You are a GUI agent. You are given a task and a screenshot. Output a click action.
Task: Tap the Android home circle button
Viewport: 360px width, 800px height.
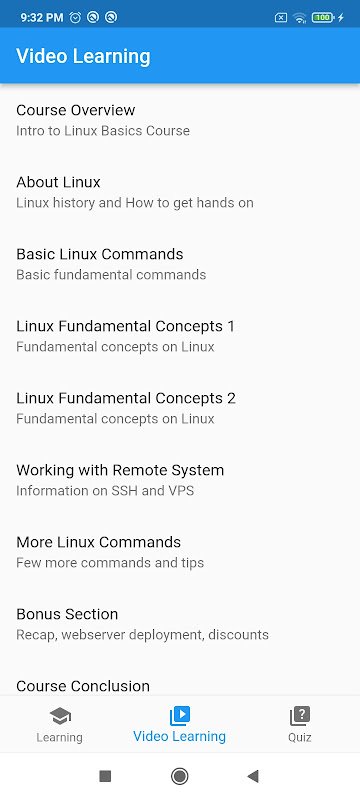click(179, 776)
